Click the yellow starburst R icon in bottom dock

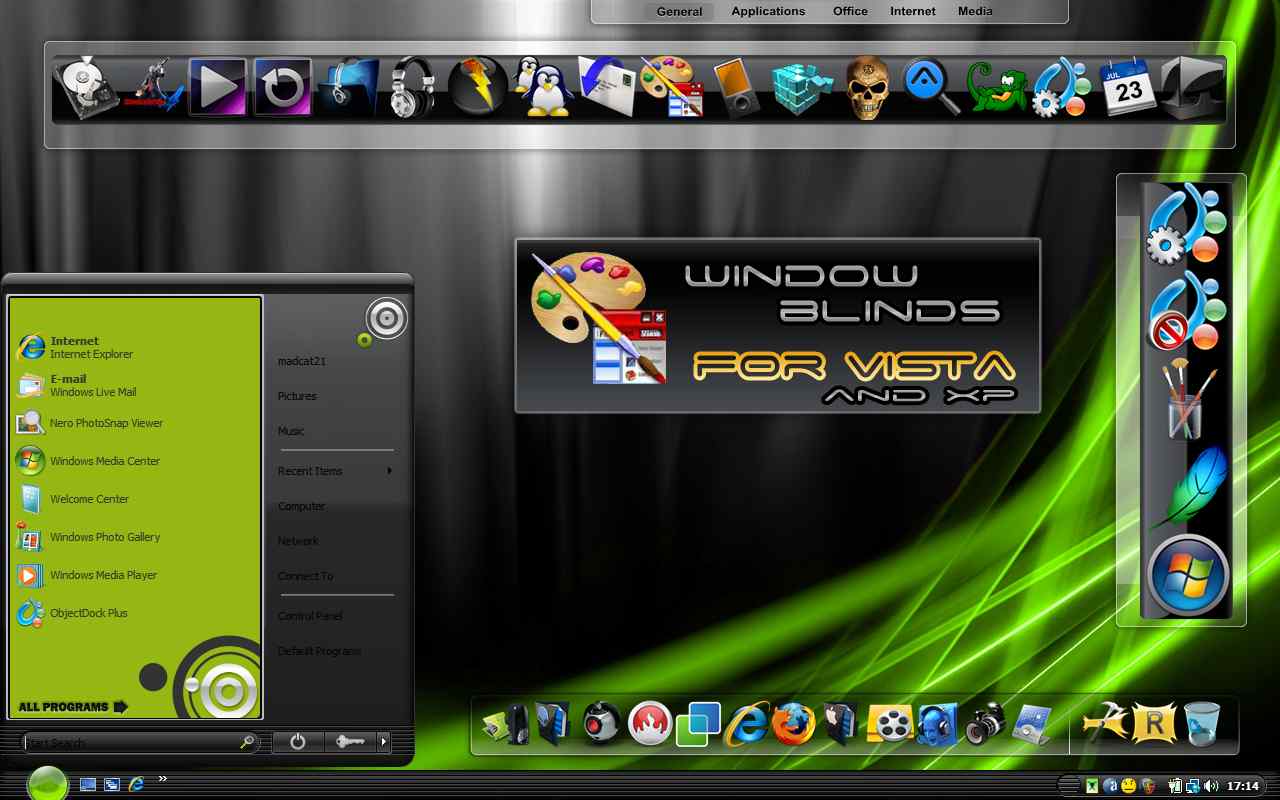(1153, 723)
